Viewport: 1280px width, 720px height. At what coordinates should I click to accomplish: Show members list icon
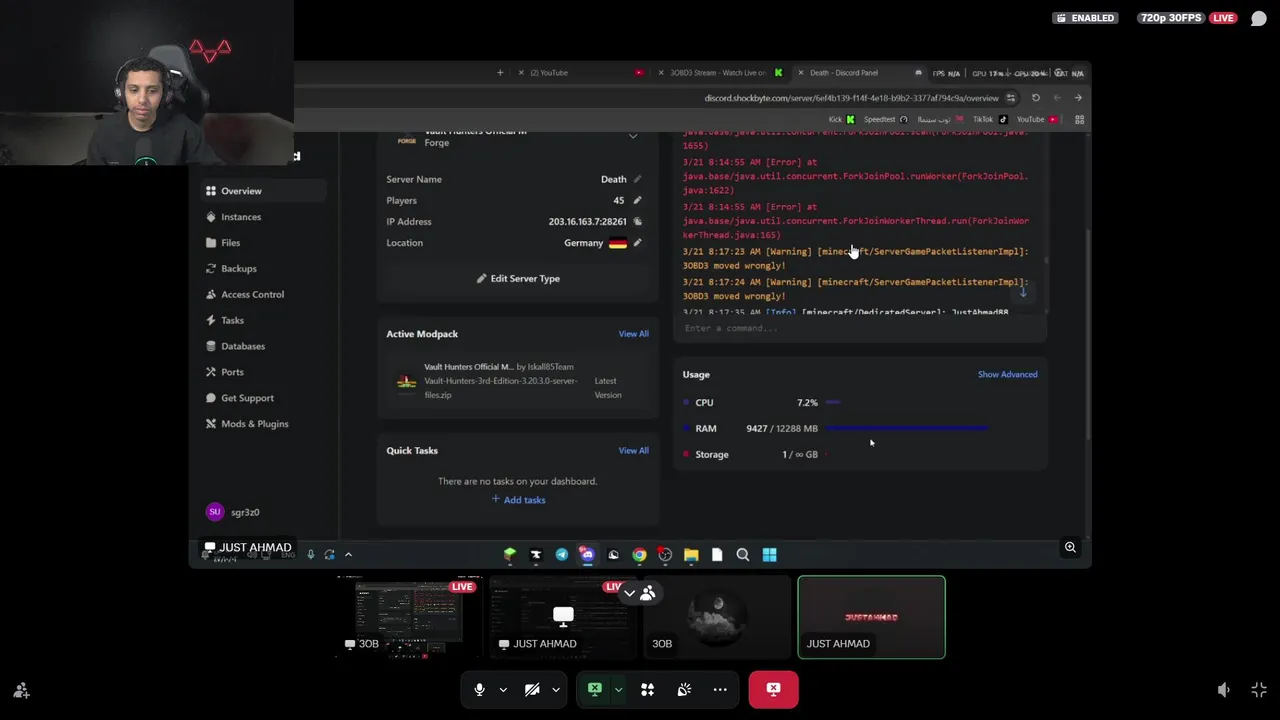pos(648,593)
